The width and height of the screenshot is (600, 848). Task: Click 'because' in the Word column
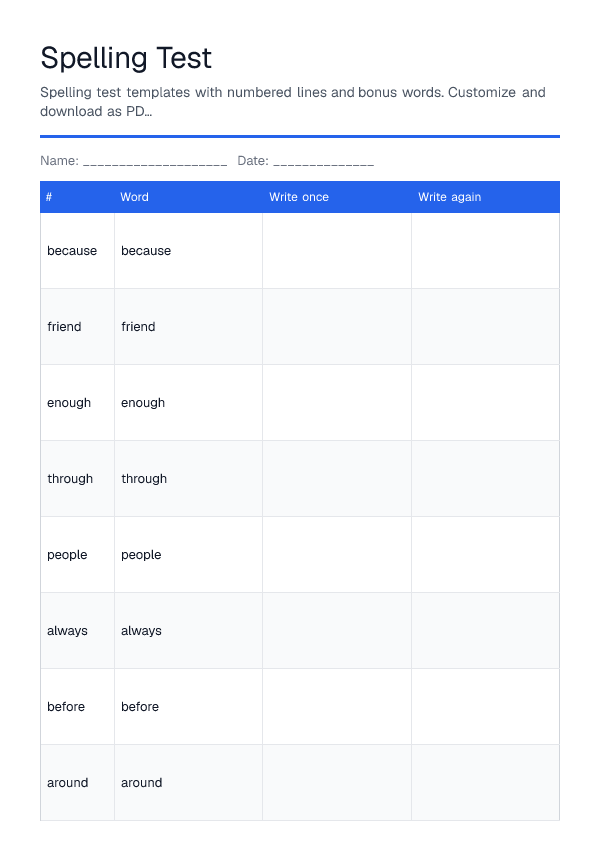[146, 251]
